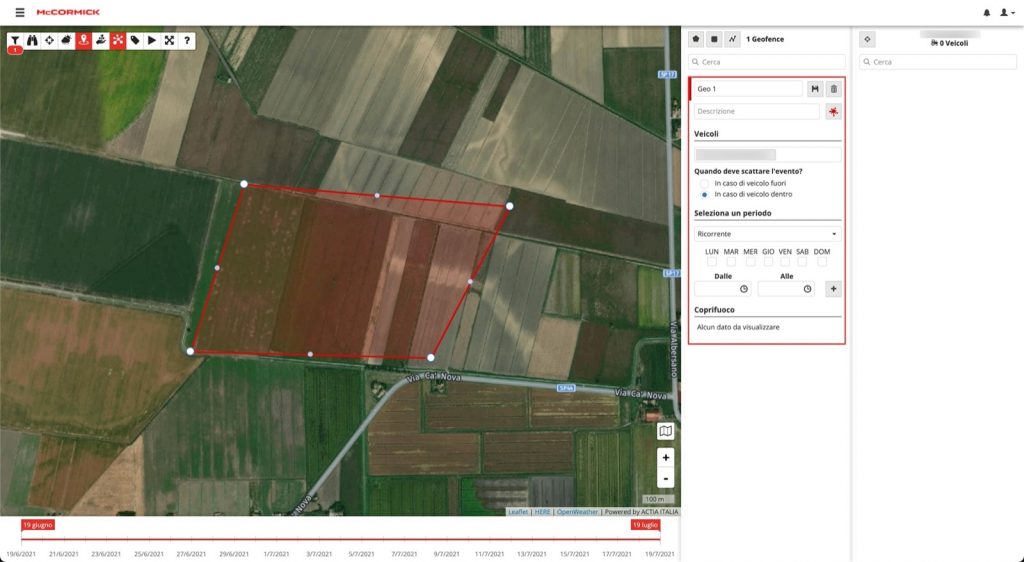
Task: Click the bottom-left geofence polygon vertex
Action: (190, 351)
